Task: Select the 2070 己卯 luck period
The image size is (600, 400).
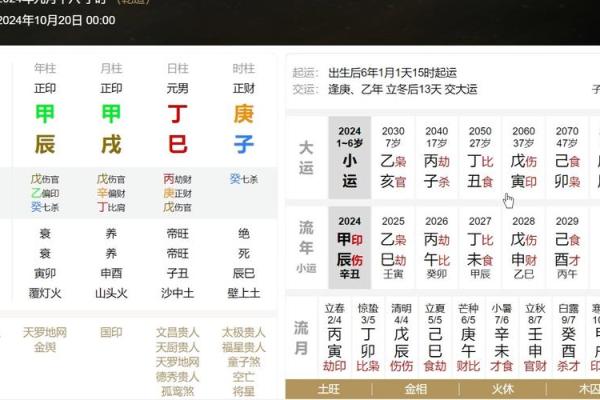Action: coord(567,157)
